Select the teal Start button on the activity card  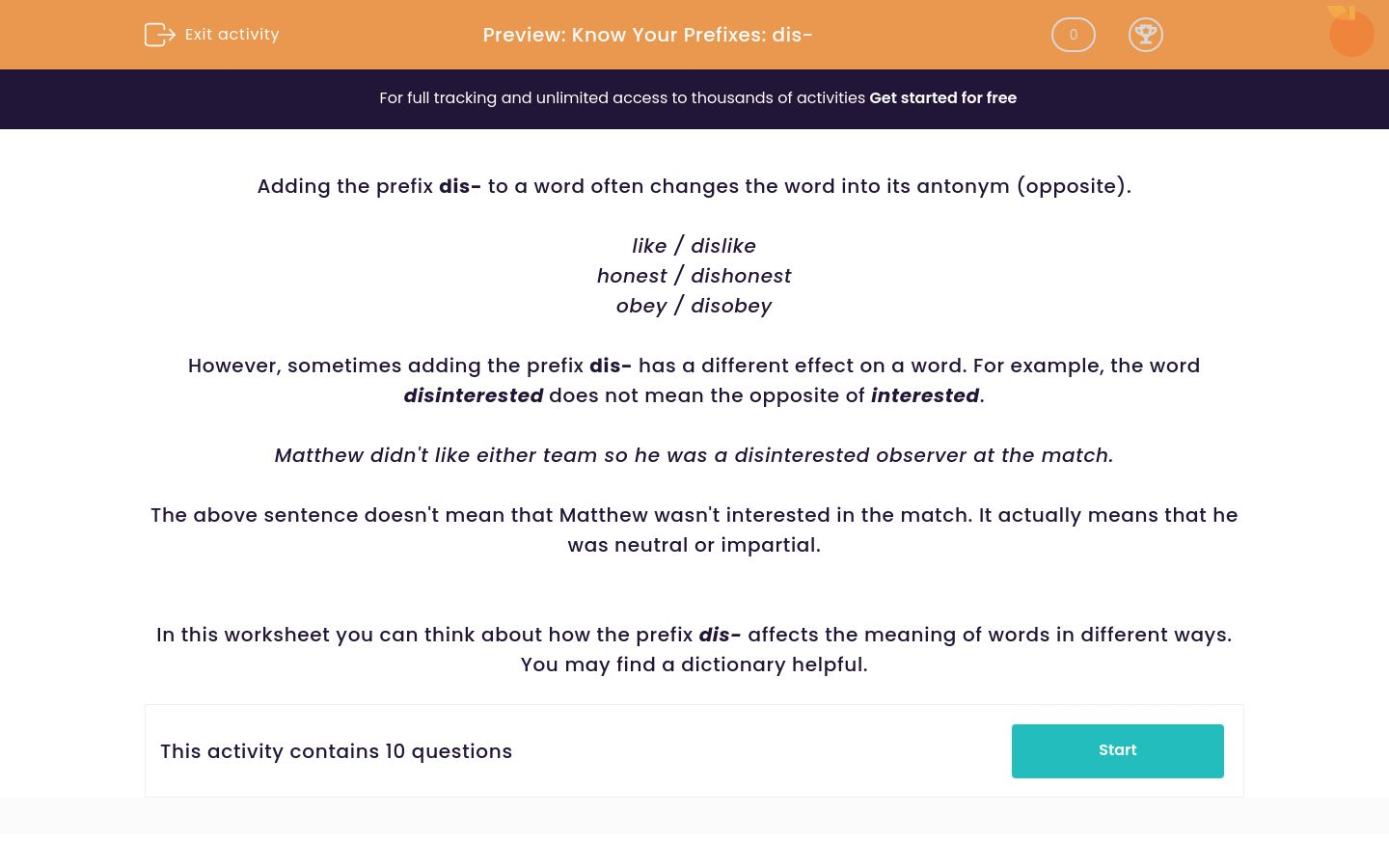pyautogui.click(x=1117, y=750)
